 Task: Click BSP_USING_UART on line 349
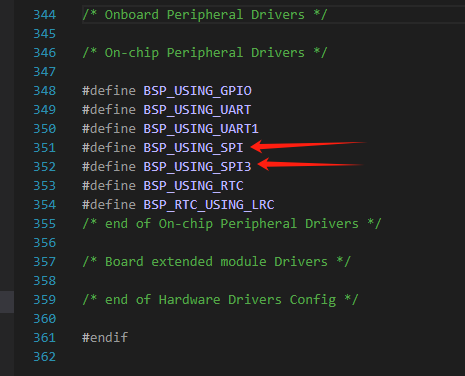point(197,110)
